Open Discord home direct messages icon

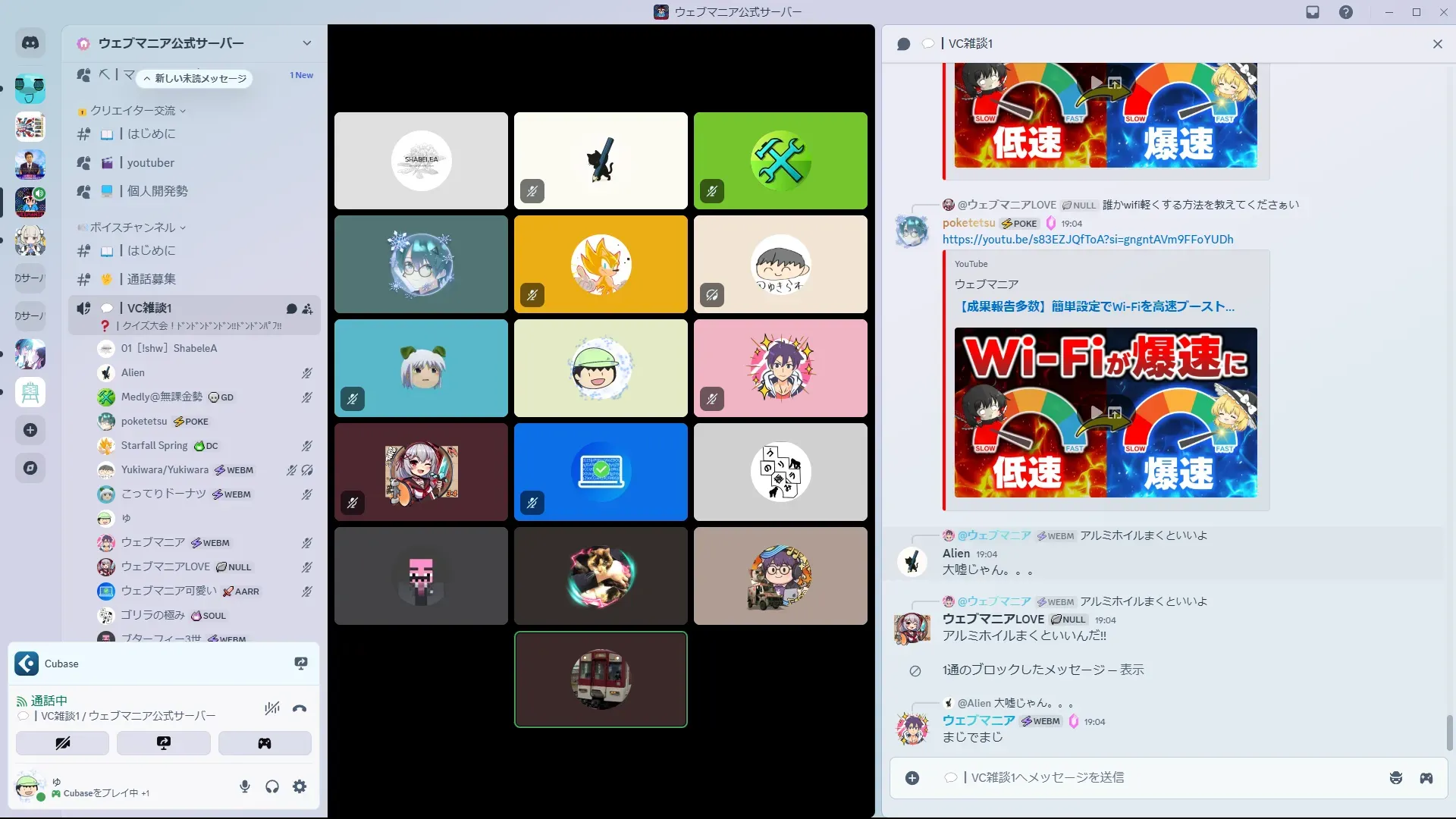pyautogui.click(x=30, y=43)
